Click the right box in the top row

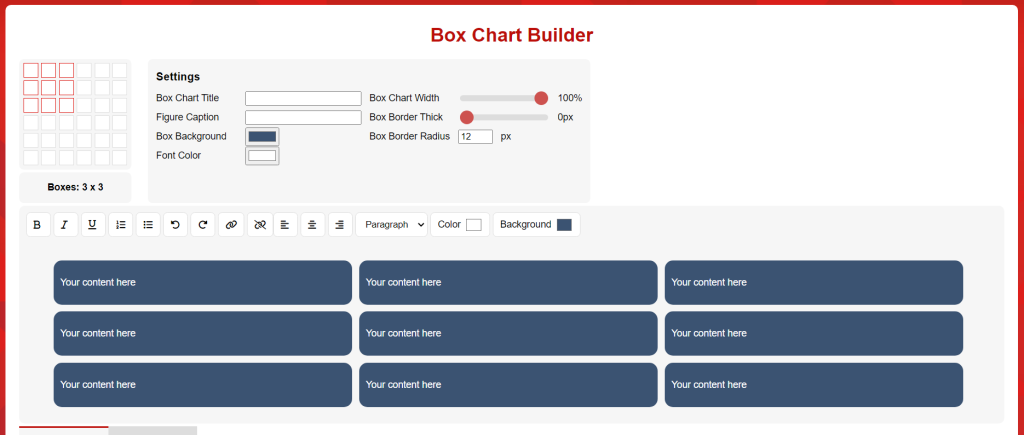coord(814,282)
